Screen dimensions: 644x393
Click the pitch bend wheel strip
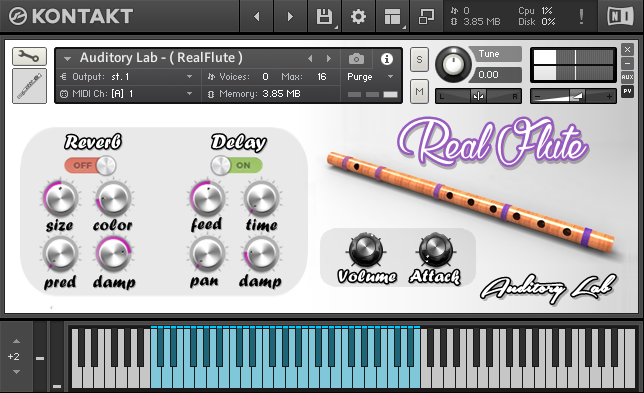click(40, 356)
